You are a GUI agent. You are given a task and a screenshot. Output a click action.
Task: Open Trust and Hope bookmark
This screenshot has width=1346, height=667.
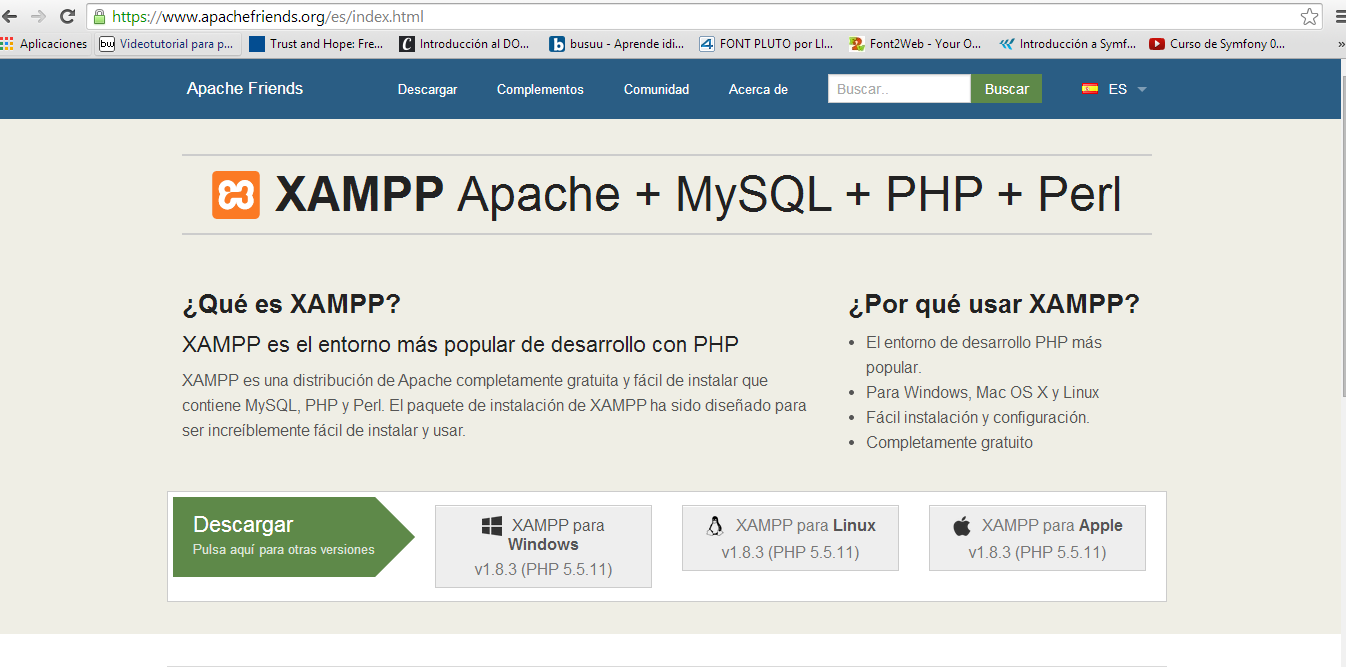[316, 44]
